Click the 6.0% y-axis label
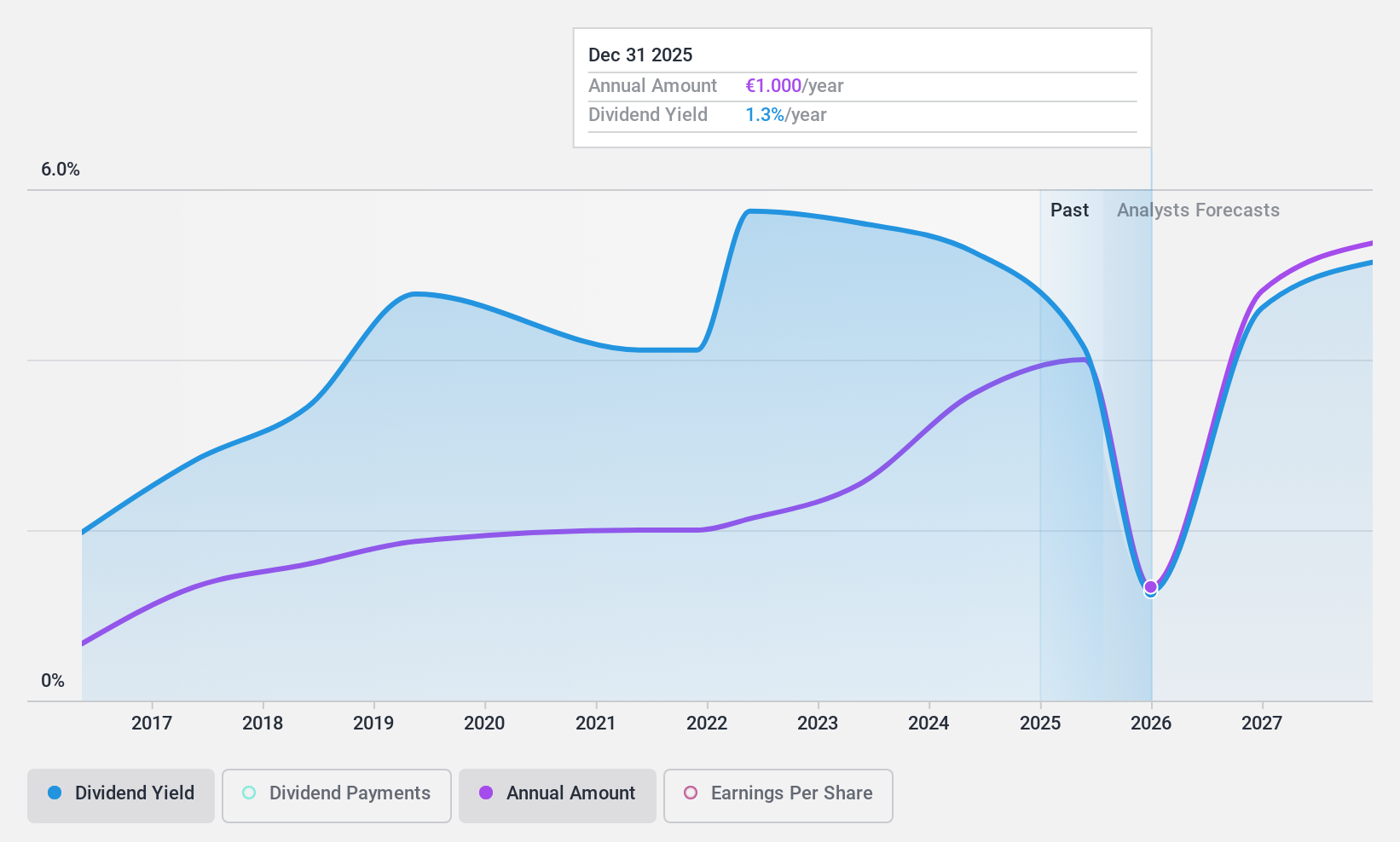 pos(61,170)
